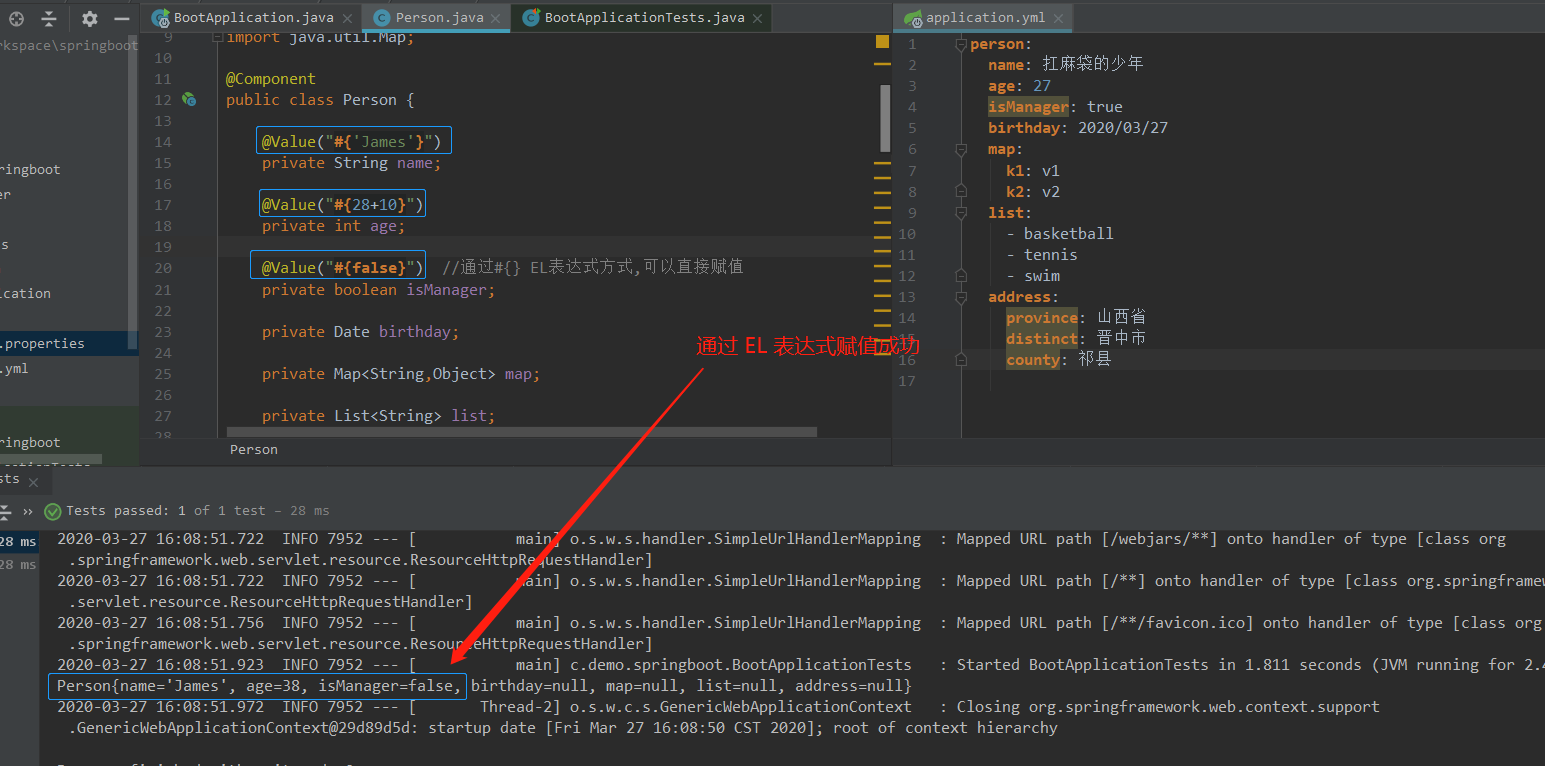Click the '- tennis' list item
The image size is (1545, 766).
click(x=1042, y=254)
